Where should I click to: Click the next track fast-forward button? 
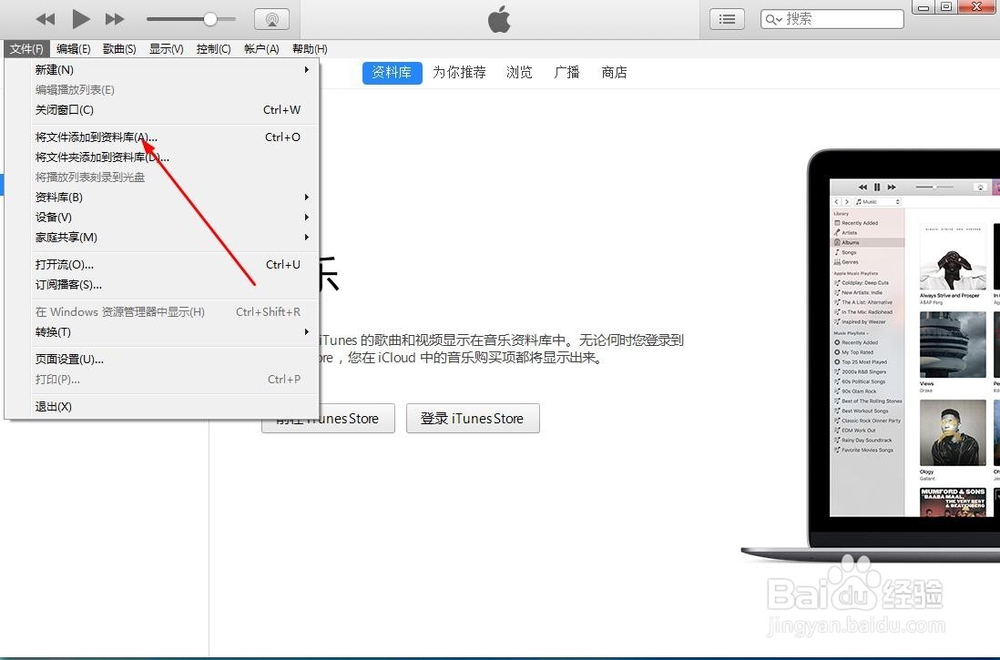[115, 19]
